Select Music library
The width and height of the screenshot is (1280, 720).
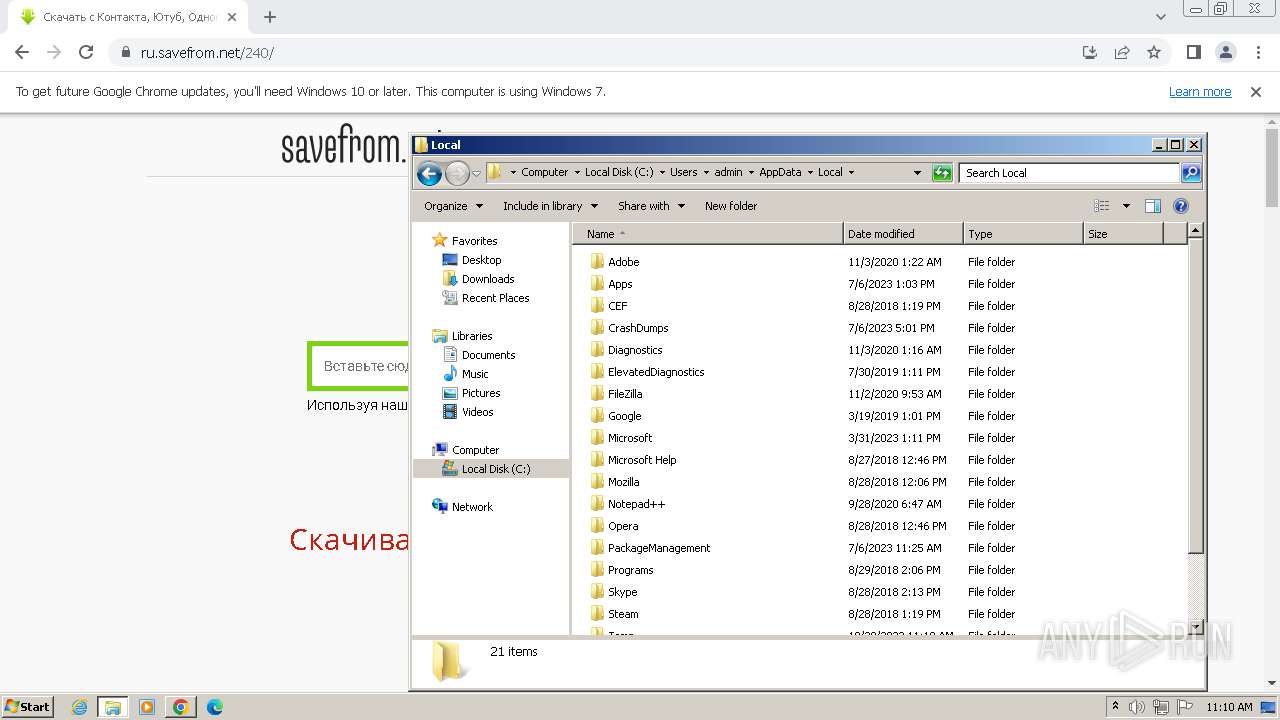[475, 374]
